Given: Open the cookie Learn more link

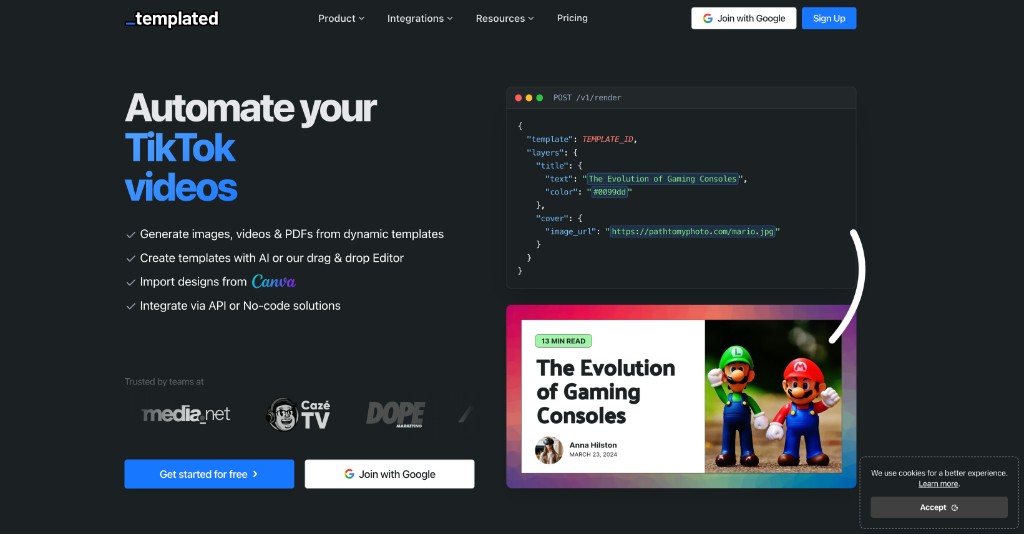Looking at the screenshot, I should coord(938,484).
